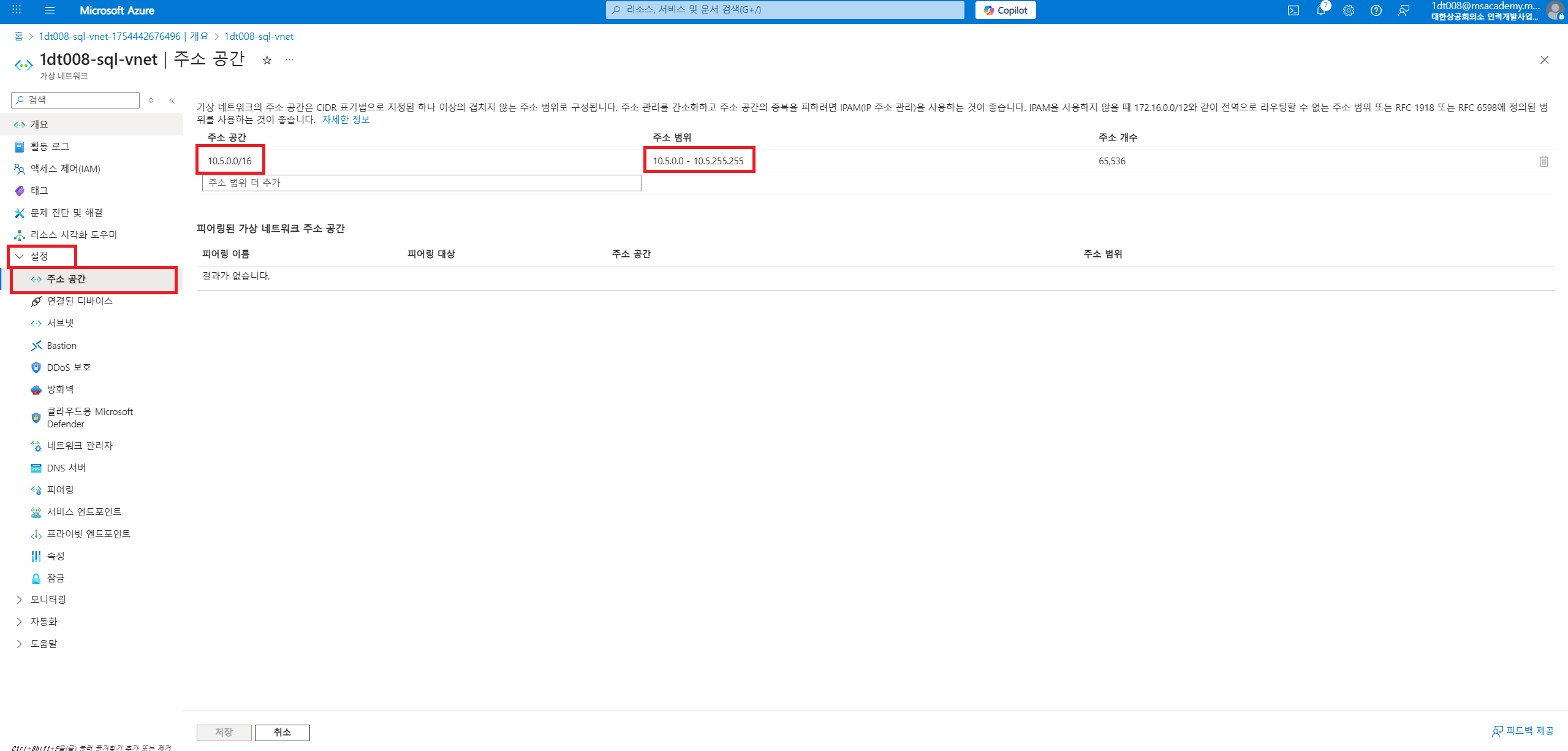Favorite this page with star icon

tap(267, 60)
